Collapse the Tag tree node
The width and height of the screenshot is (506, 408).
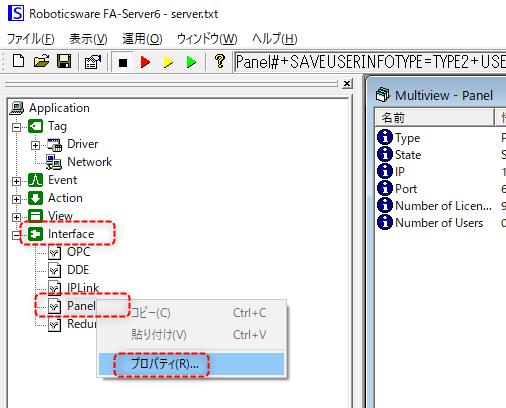[x=16, y=127]
